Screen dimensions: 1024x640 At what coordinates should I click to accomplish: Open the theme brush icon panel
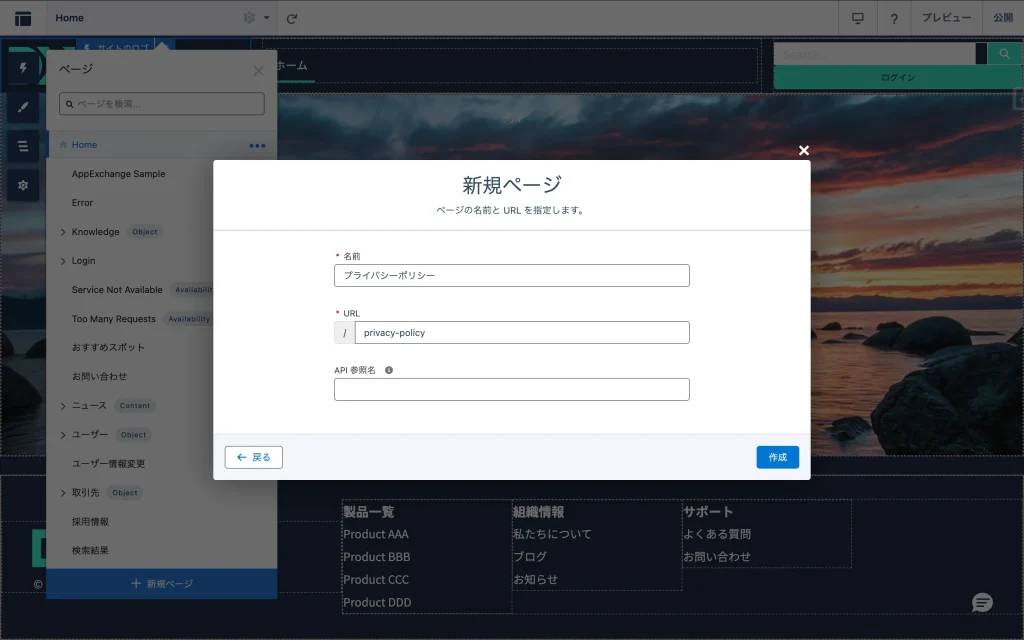[23, 107]
